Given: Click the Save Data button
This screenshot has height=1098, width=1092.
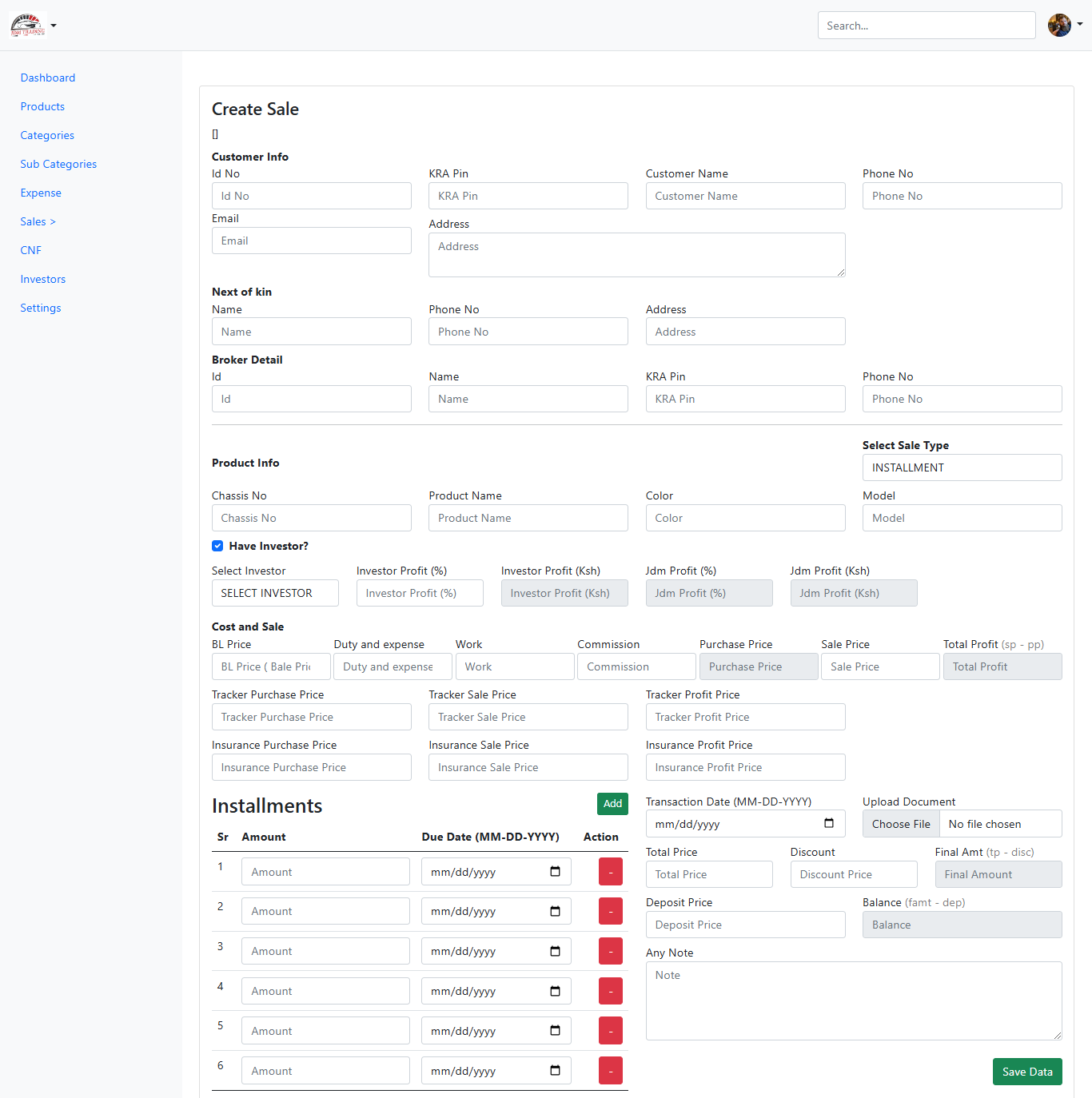Looking at the screenshot, I should tap(1026, 1072).
